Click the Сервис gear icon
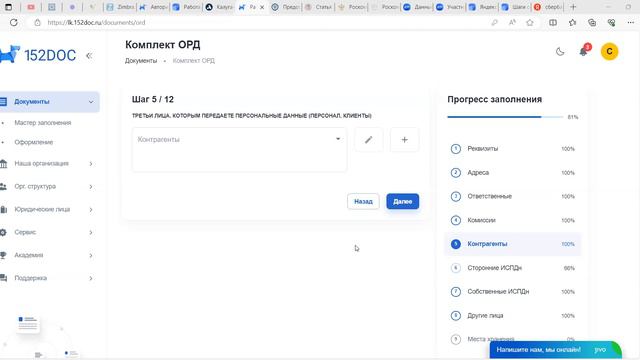640x360 pixels. 3,232
